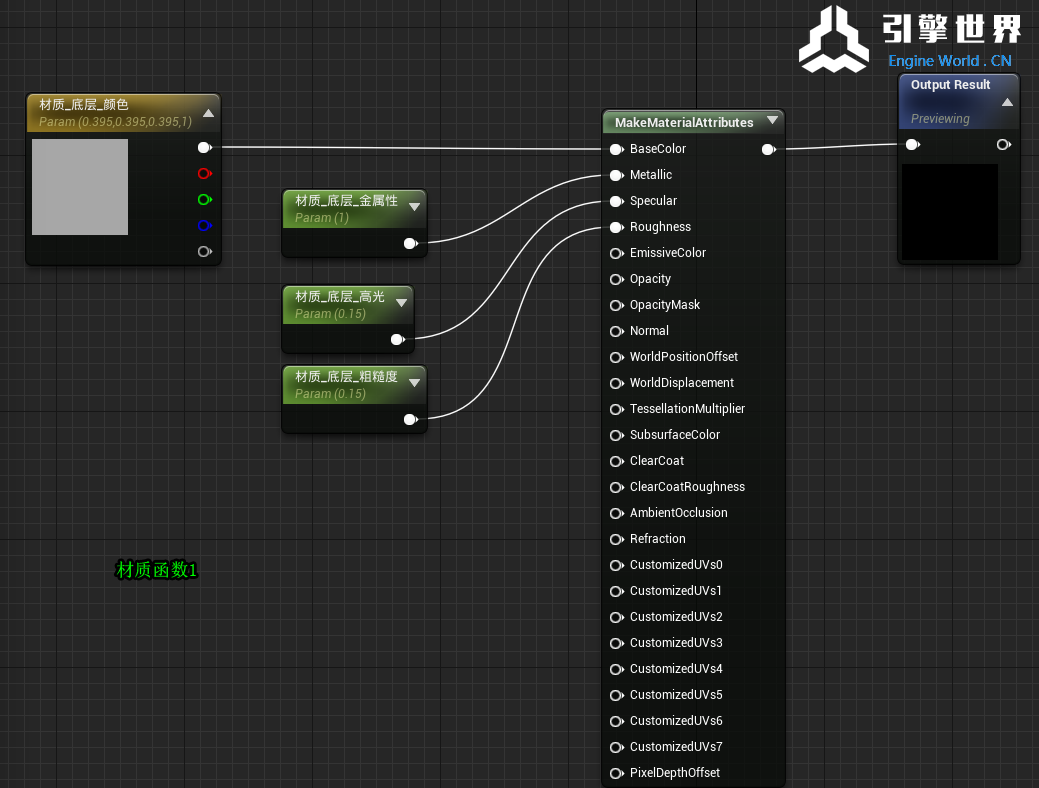1039x788 pixels.
Task: Click the Opacity input pin
Action: [616, 279]
